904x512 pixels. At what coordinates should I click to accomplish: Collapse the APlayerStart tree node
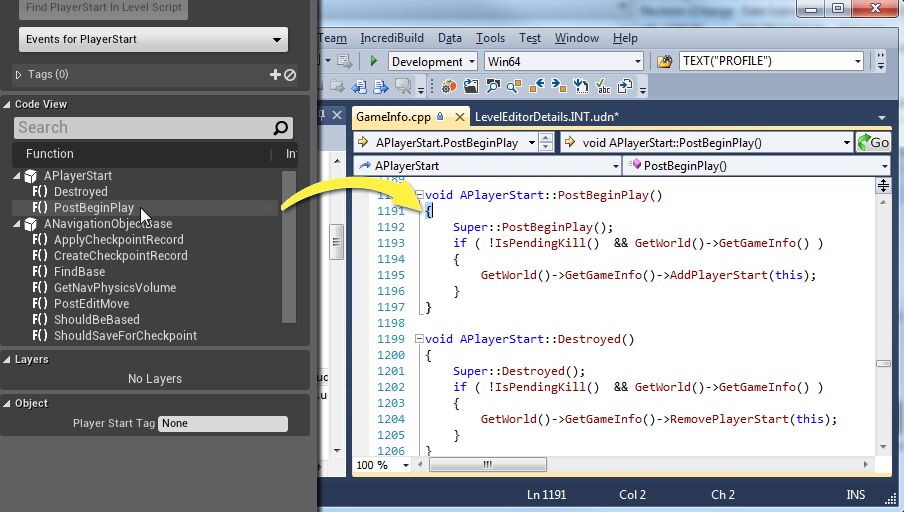17,176
